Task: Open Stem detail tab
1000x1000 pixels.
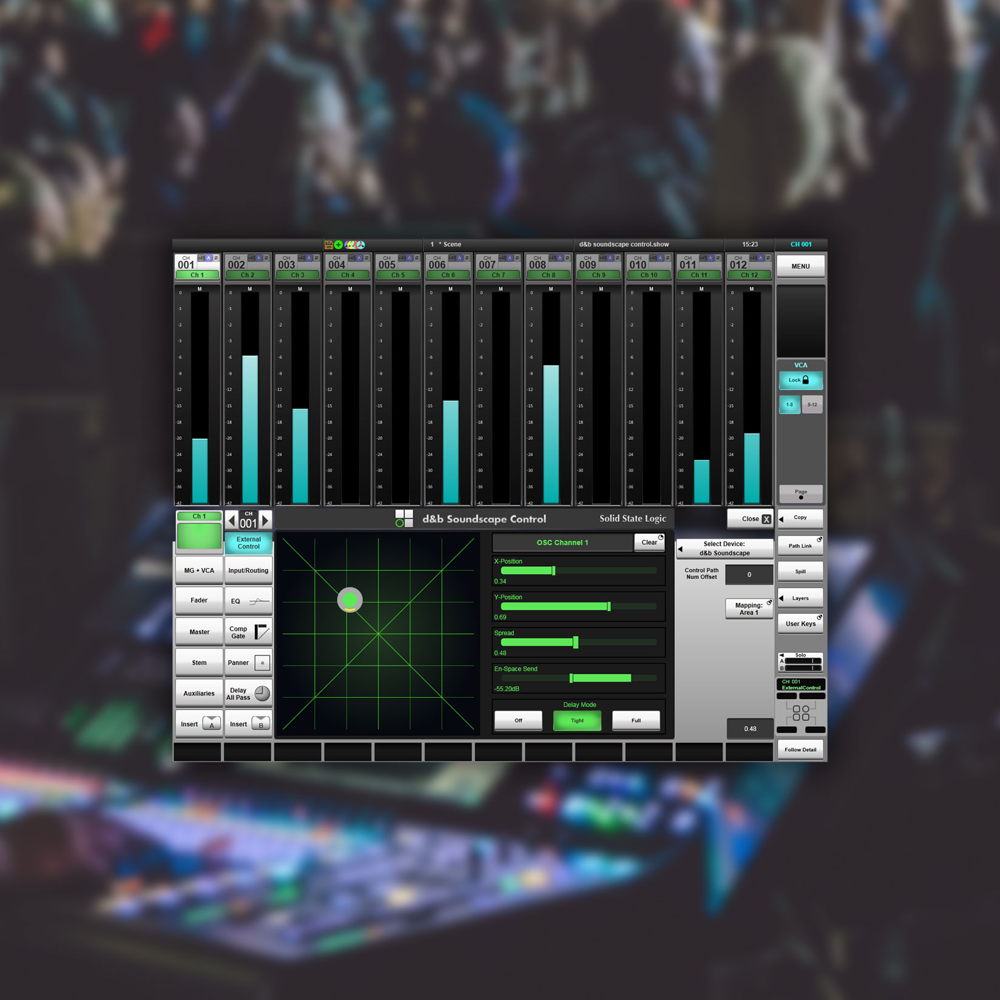Action: [x=199, y=663]
